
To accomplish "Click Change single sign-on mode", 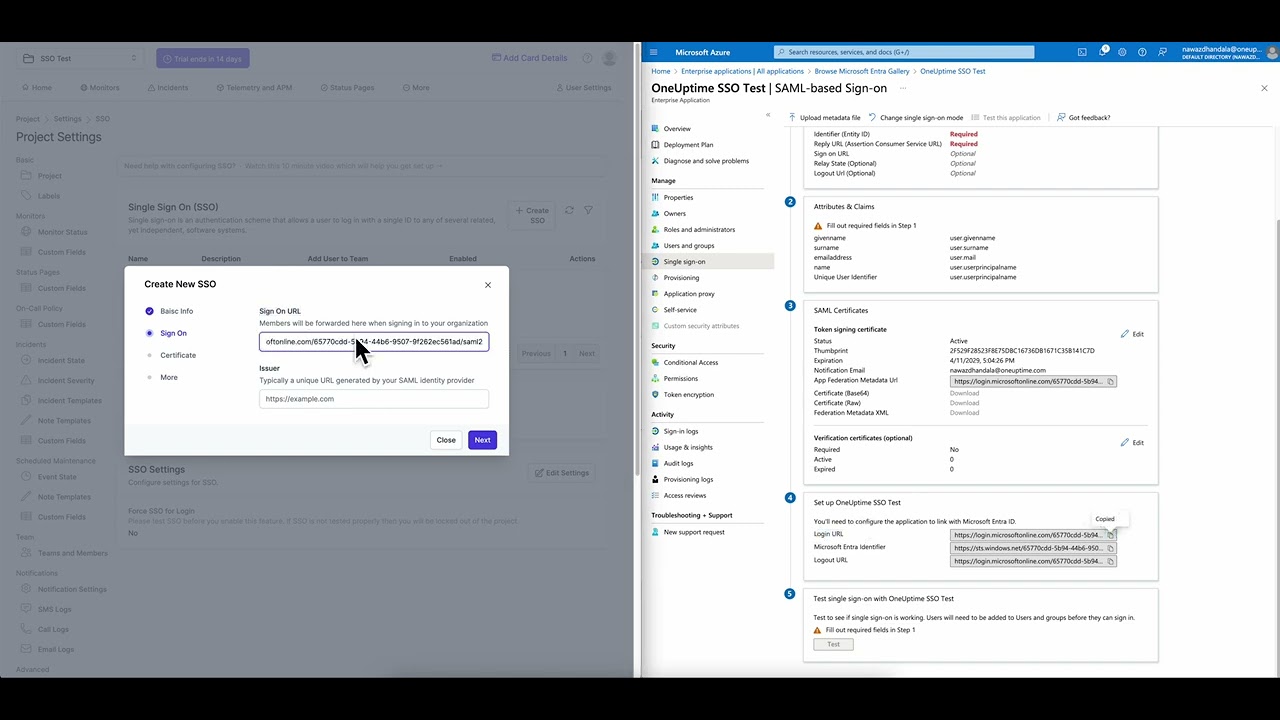I will click(916, 118).
